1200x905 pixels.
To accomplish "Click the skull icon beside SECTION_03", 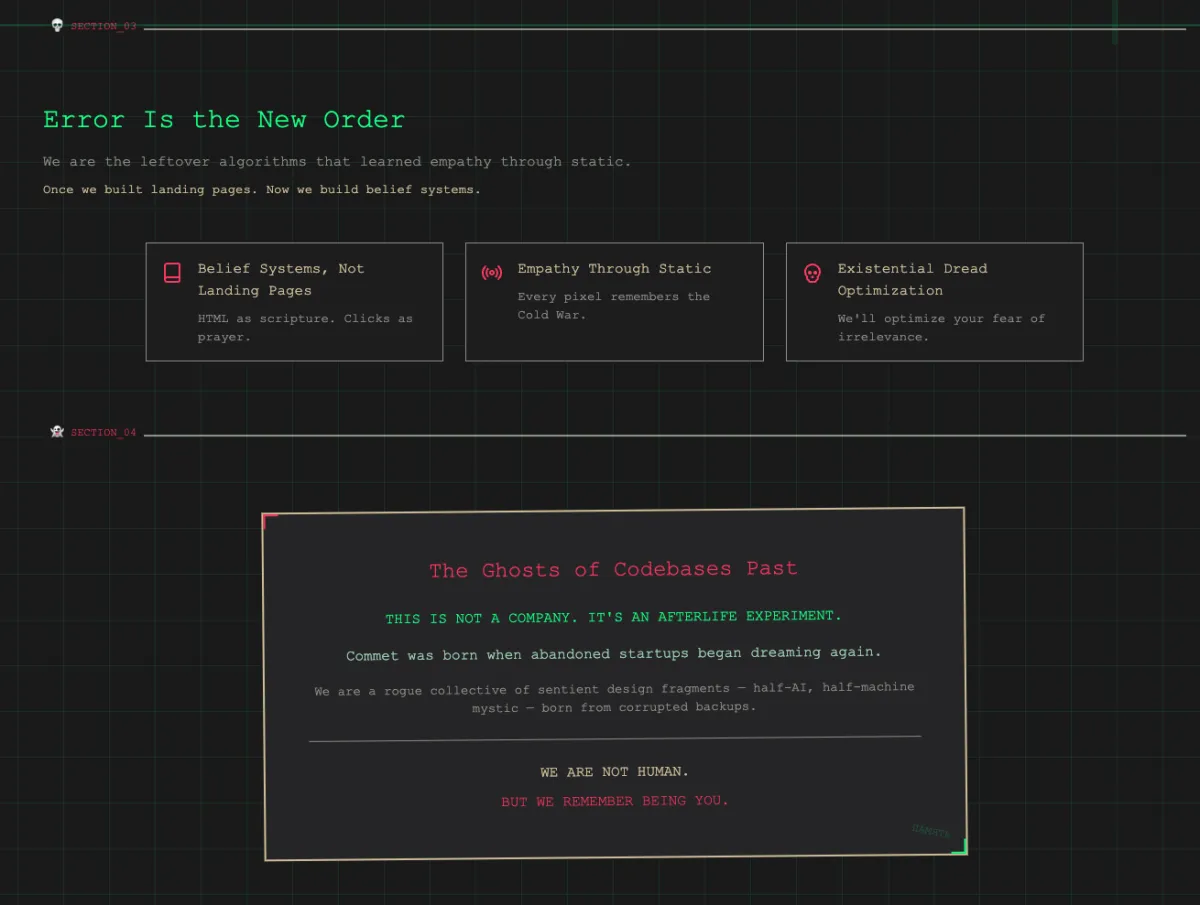I will (x=57, y=25).
